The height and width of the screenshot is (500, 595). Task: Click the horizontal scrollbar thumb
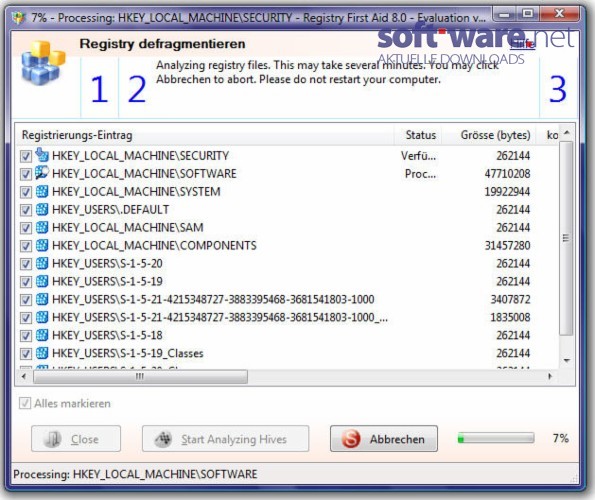[x=140, y=376]
